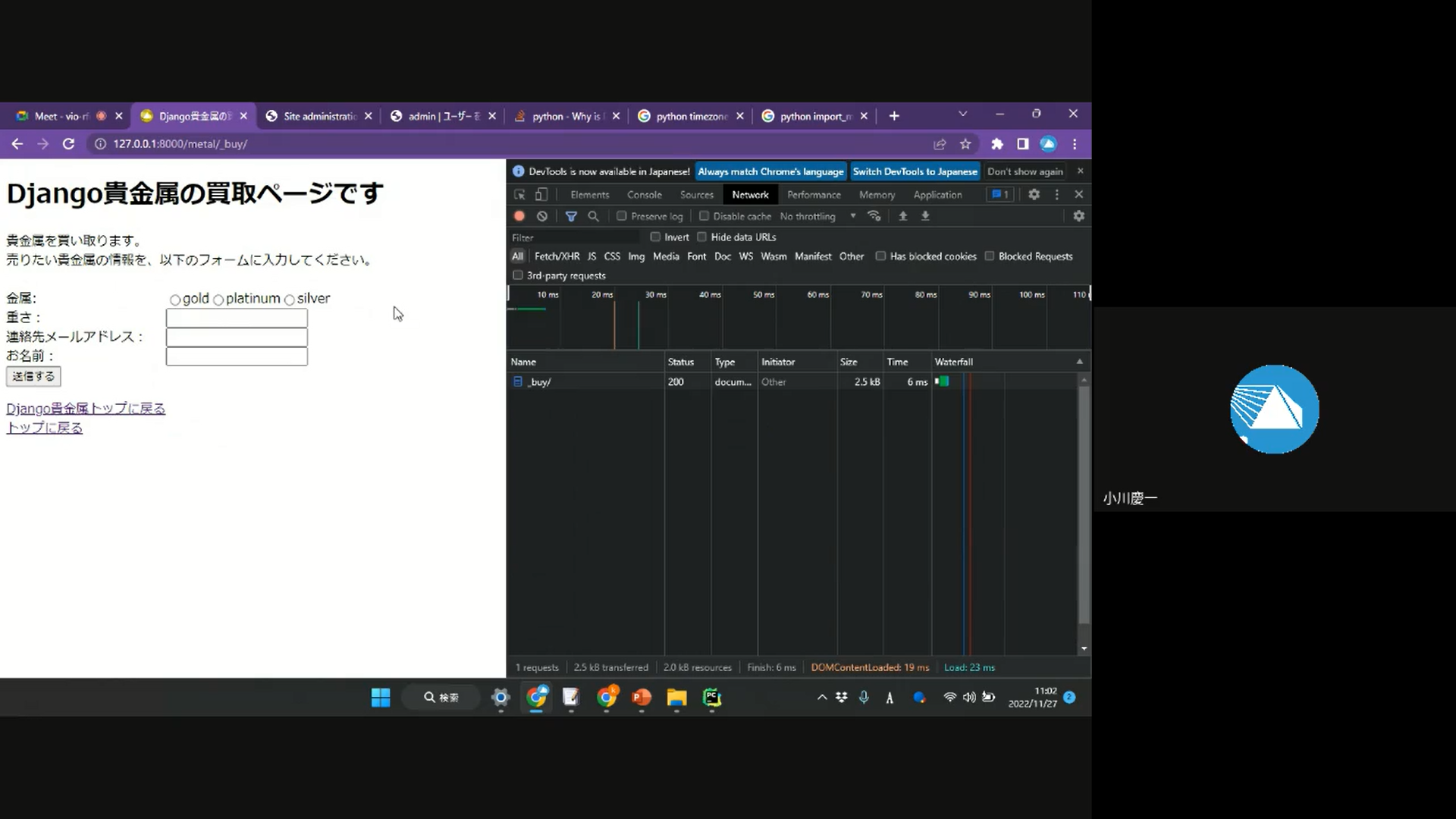Open PyCharm from the taskbar

pos(711,698)
